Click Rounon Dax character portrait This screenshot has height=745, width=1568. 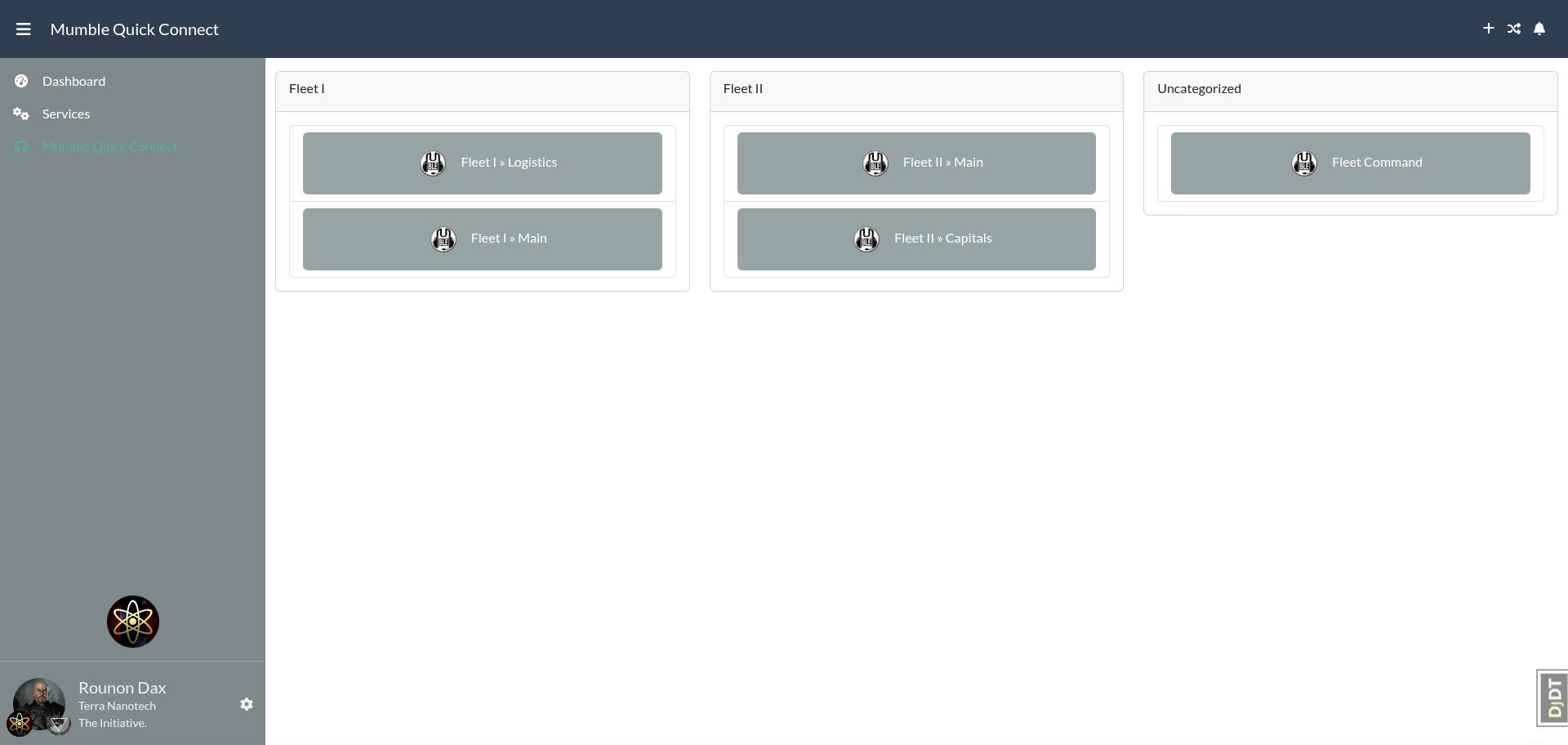click(x=39, y=703)
